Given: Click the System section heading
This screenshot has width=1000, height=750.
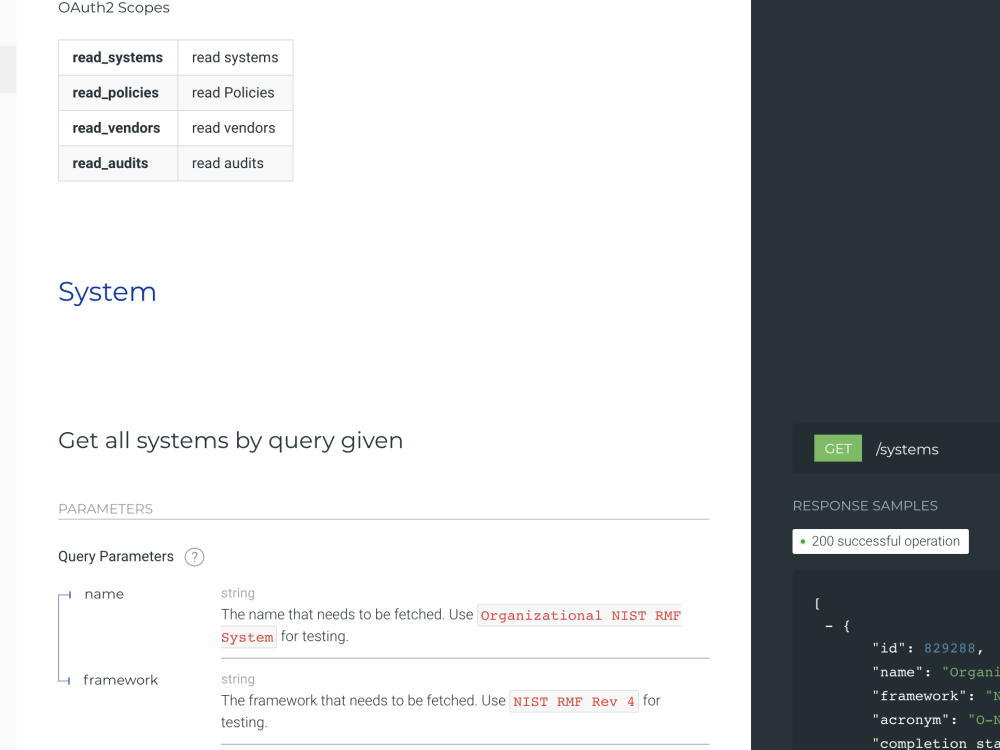Looking at the screenshot, I should (x=107, y=292).
